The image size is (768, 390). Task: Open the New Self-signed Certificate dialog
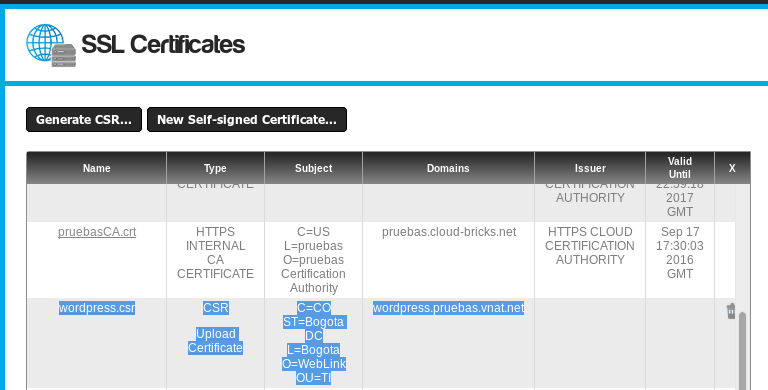click(247, 120)
